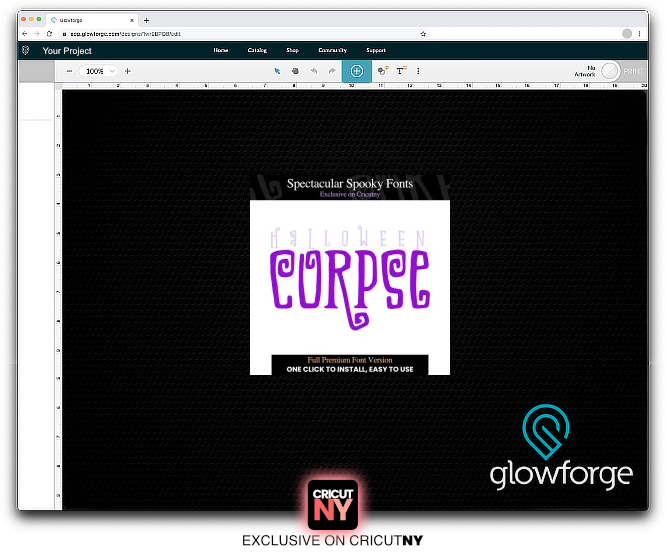Click the undo arrow
Screen dimensions: 666x552
coord(314,71)
